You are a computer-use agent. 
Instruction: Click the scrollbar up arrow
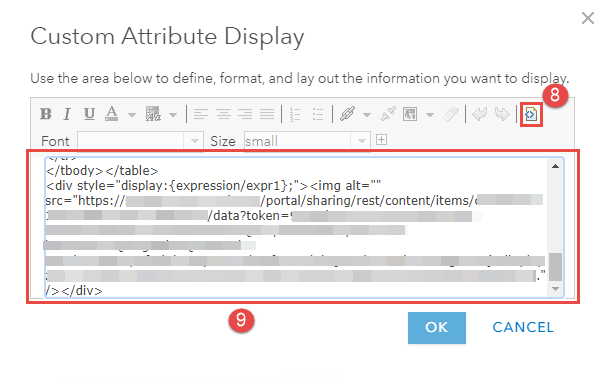coord(556,166)
